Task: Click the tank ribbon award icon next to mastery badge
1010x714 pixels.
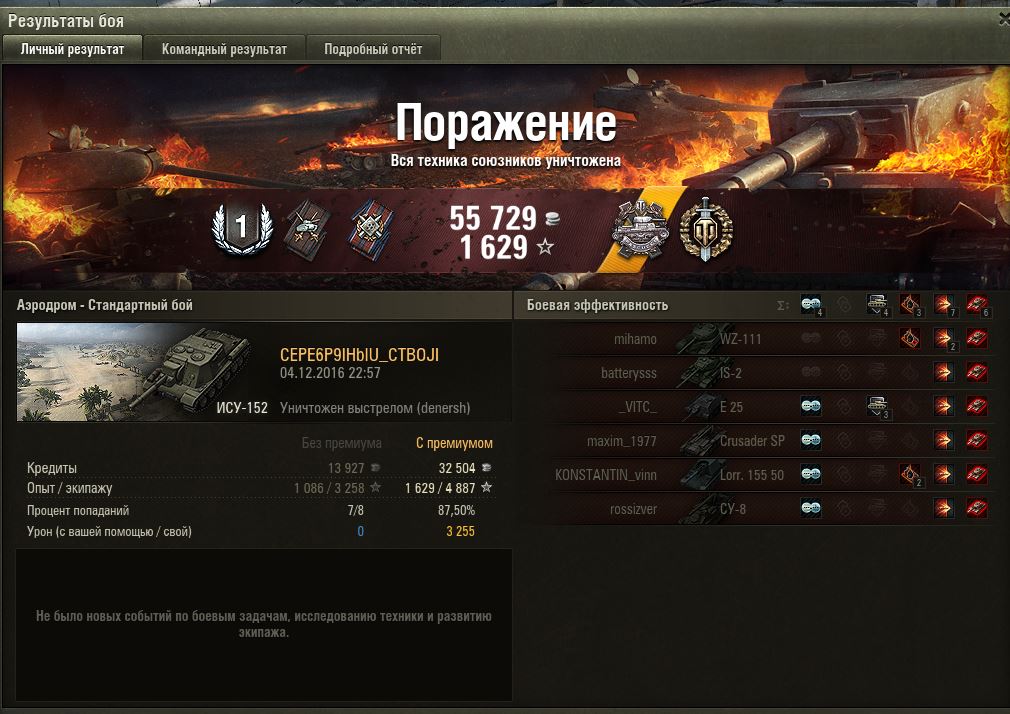Action: click(308, 229)
